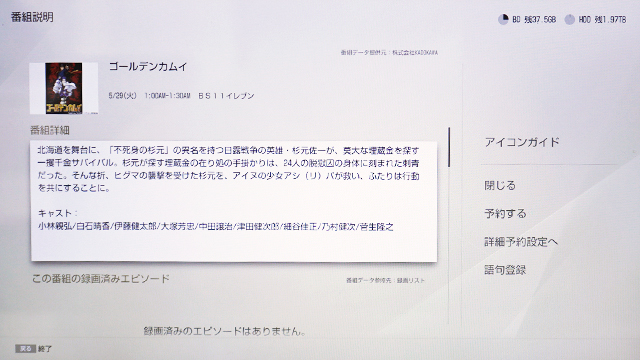640x360 pixels.
Task: Click the cast names line in details
Action: [216, 227]
